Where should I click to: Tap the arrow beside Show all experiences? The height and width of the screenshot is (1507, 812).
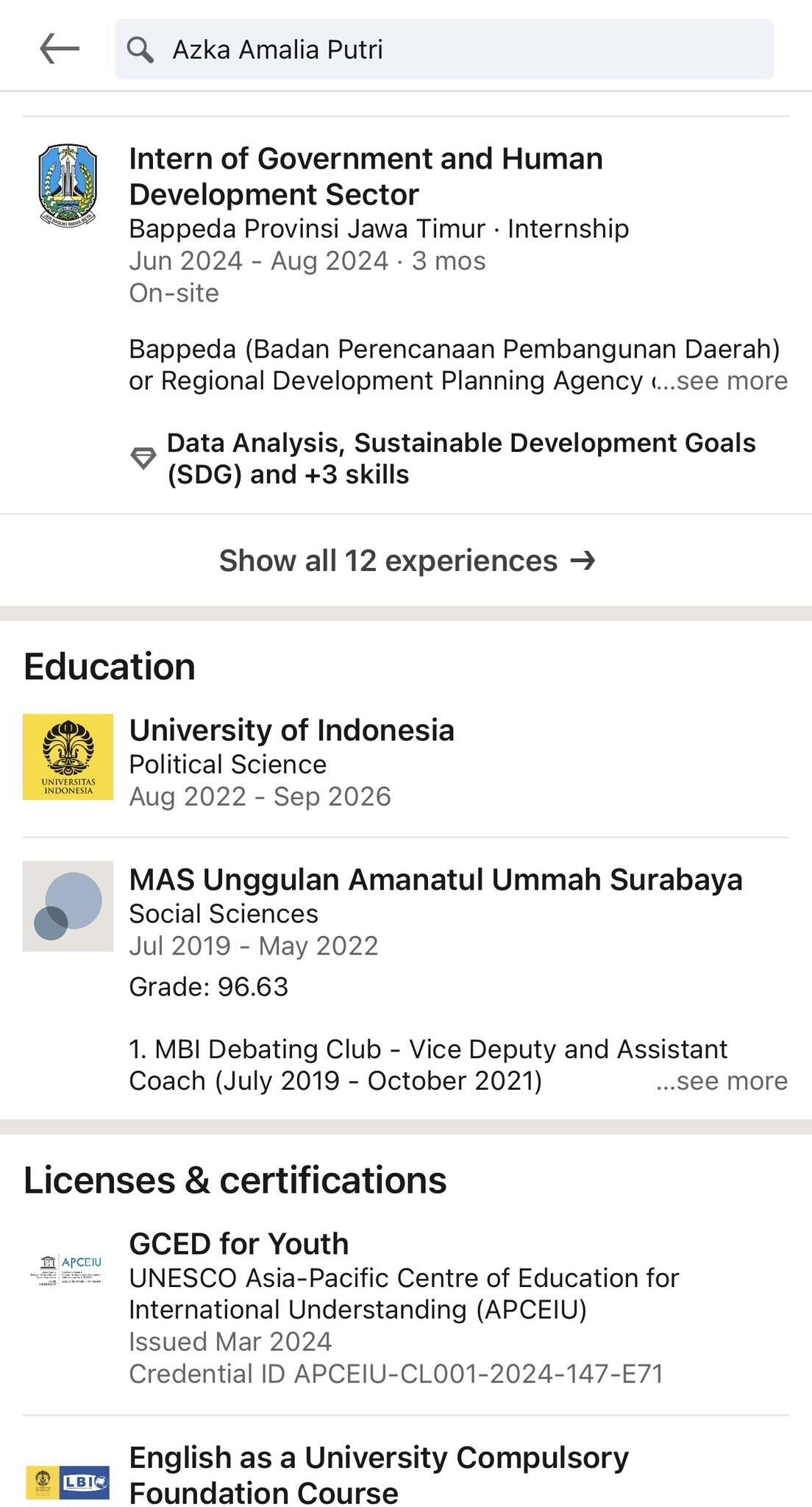click(583, 561)
